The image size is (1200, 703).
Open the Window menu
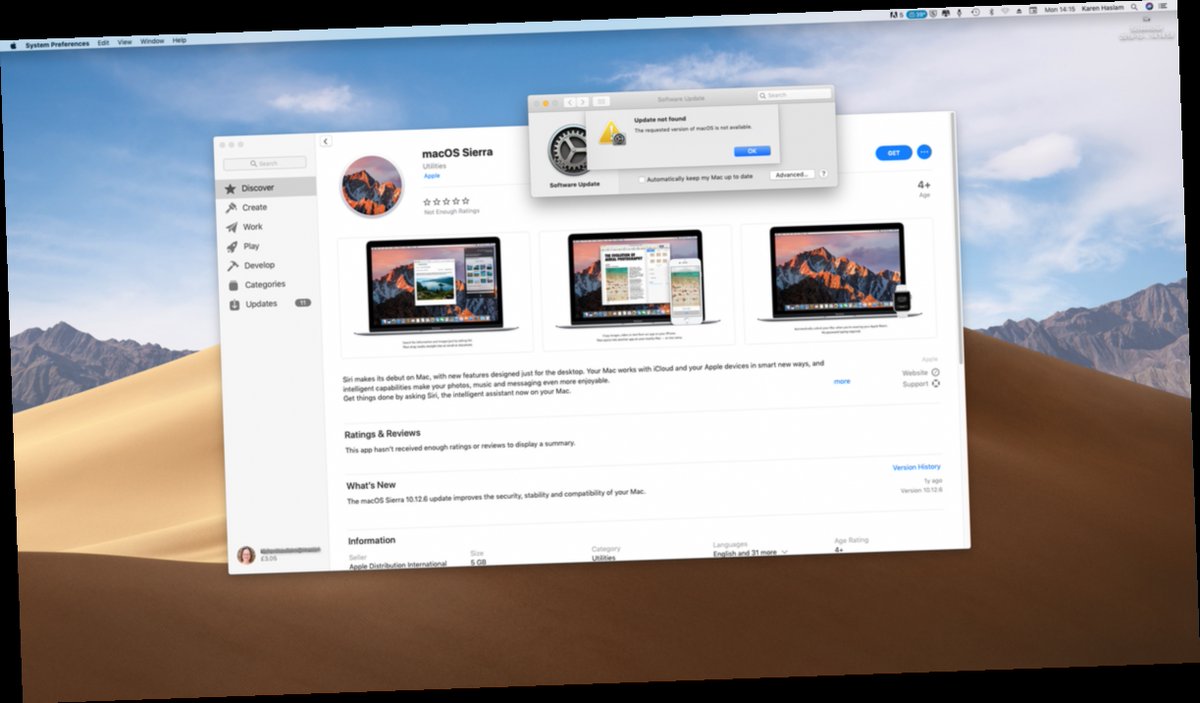pyautogui.click(x=152, y=41)
